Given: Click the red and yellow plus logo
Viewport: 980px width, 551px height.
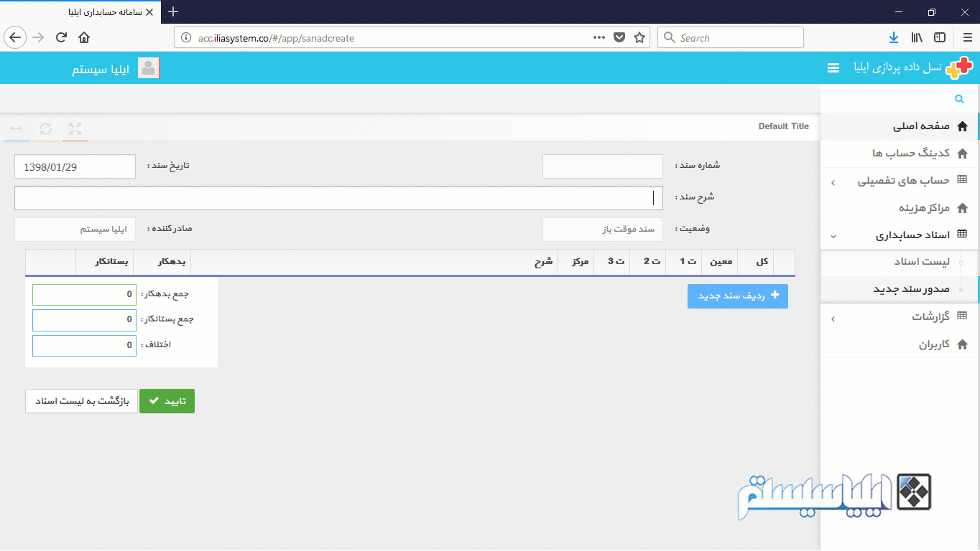Looking at the screenshot, I should coord(959,67).
